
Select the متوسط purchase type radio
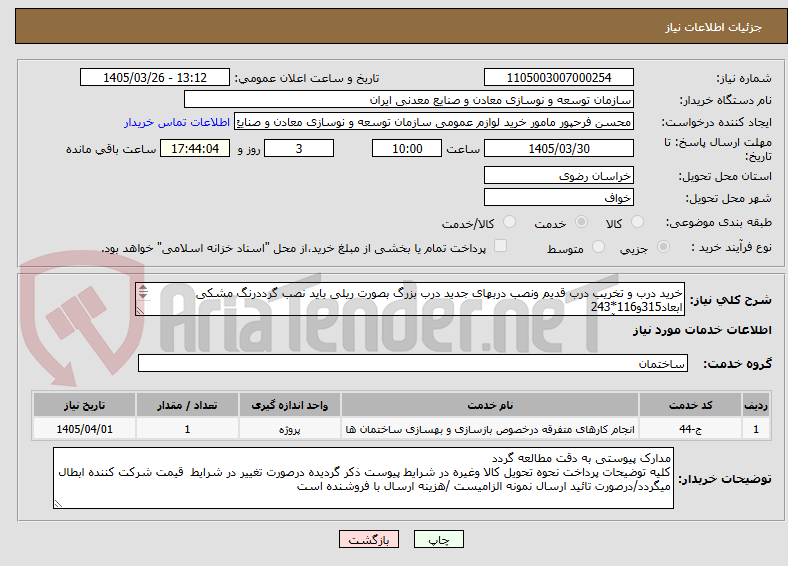point(598,246)
